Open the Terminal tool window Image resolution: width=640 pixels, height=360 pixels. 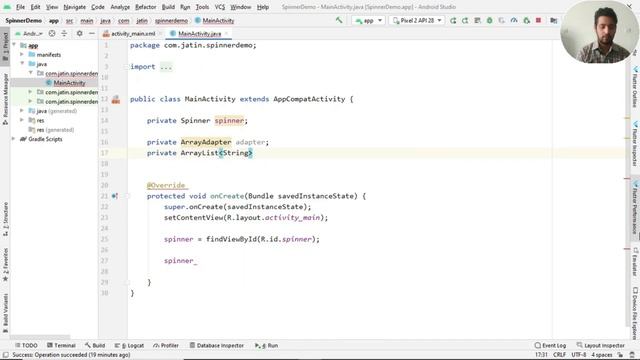coord(61,345)
